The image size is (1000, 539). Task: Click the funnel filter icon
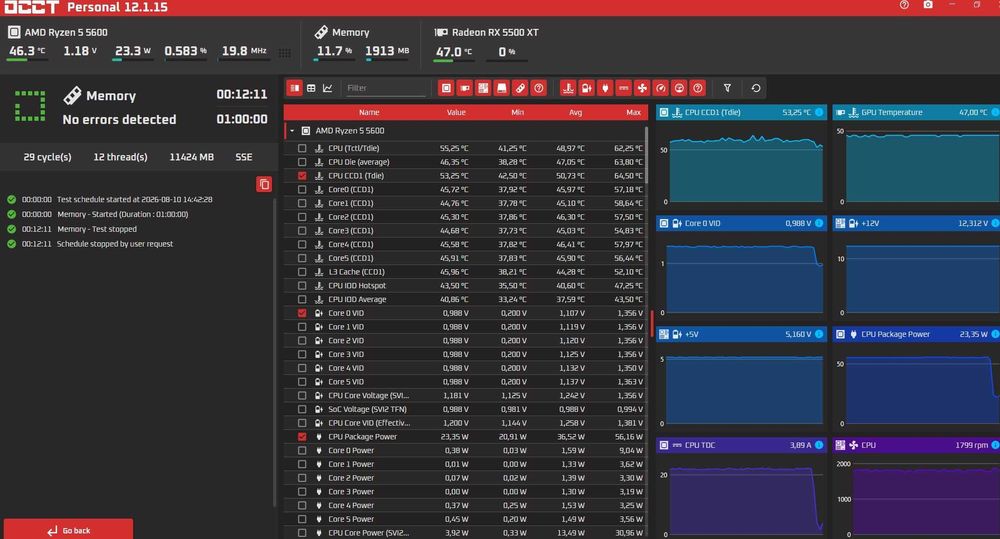(727, 88)
